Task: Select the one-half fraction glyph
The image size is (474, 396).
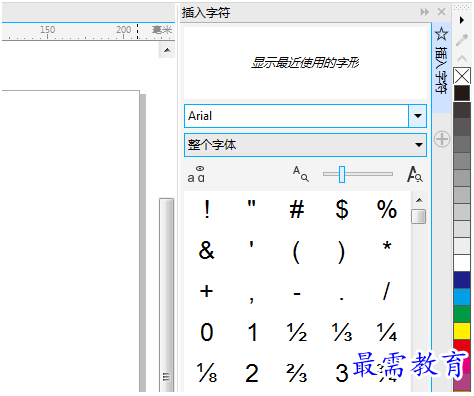Action: coord(297,332)
